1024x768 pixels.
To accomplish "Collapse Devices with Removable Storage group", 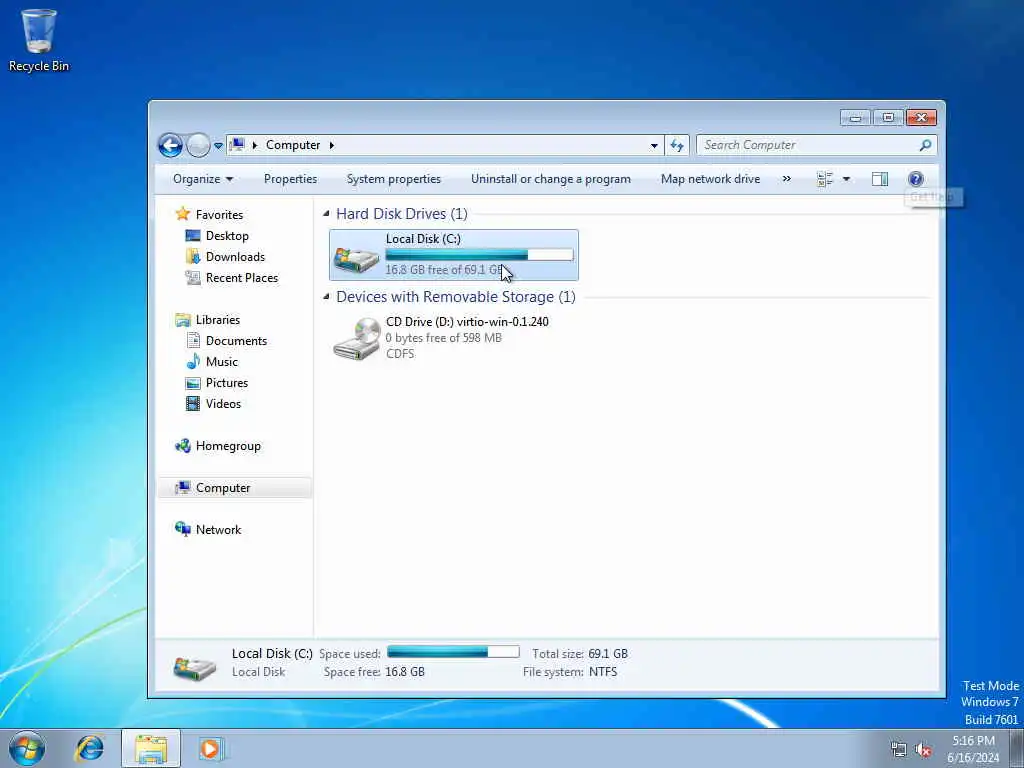I will [x=326, y=296].
